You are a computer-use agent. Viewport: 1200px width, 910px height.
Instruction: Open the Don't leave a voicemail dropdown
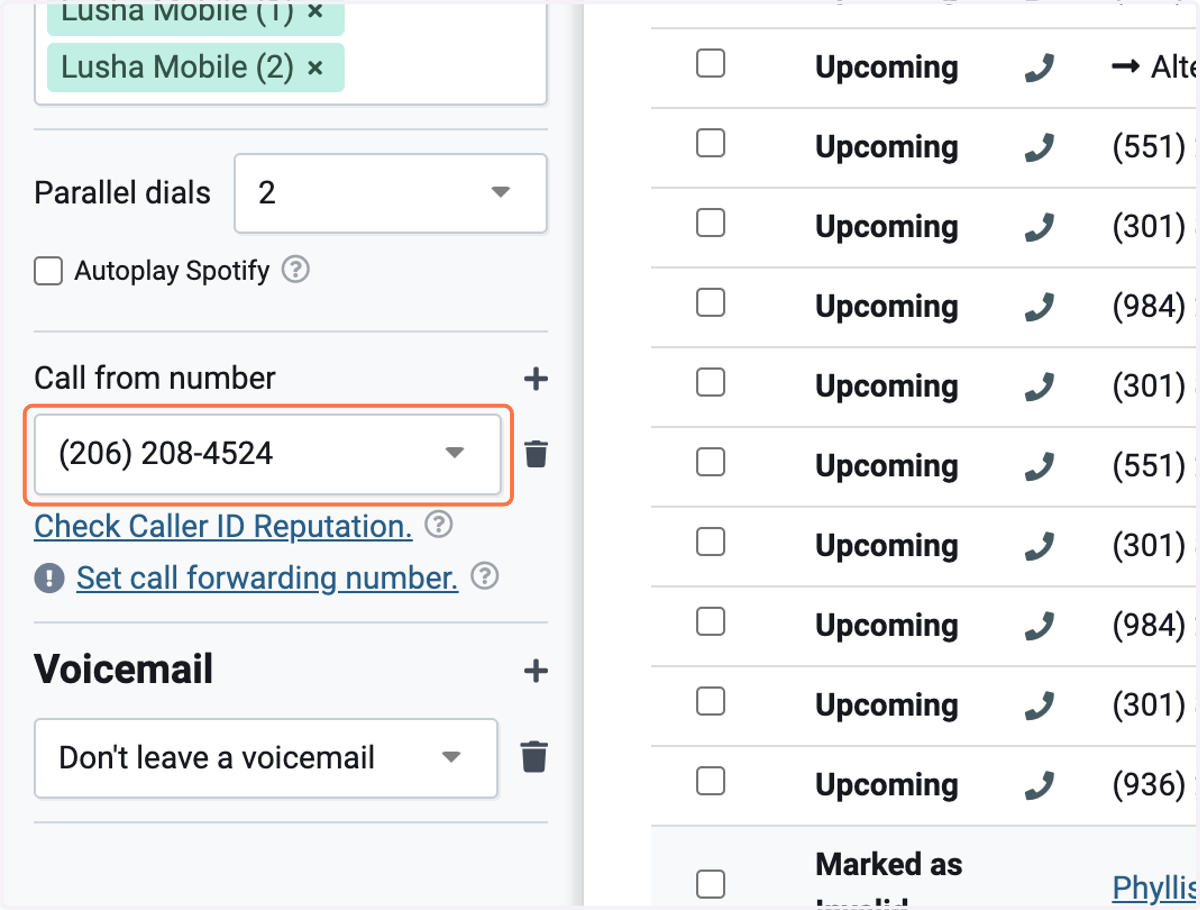point(266,758)
